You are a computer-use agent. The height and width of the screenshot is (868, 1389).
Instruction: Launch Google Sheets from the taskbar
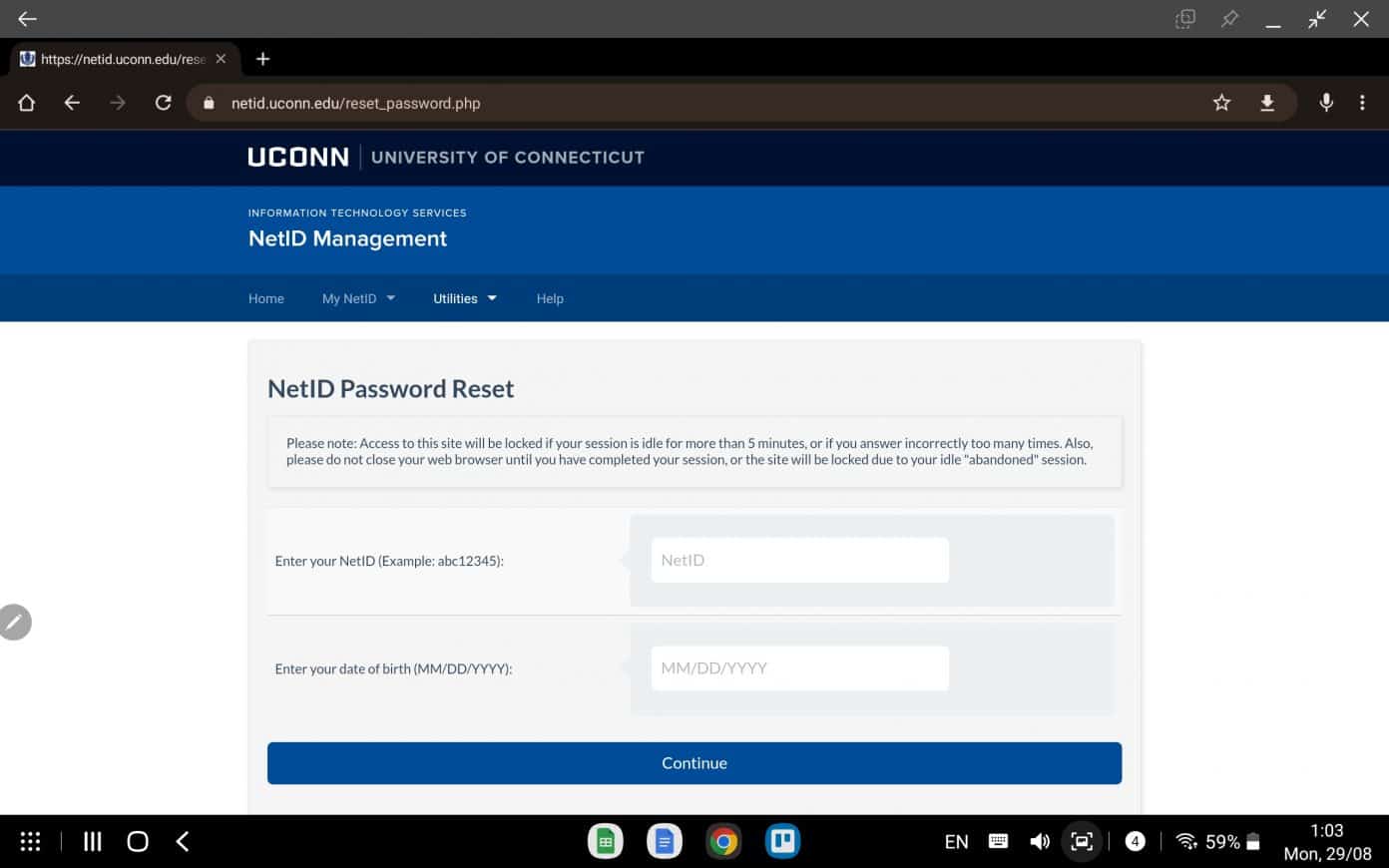(605, 841)
